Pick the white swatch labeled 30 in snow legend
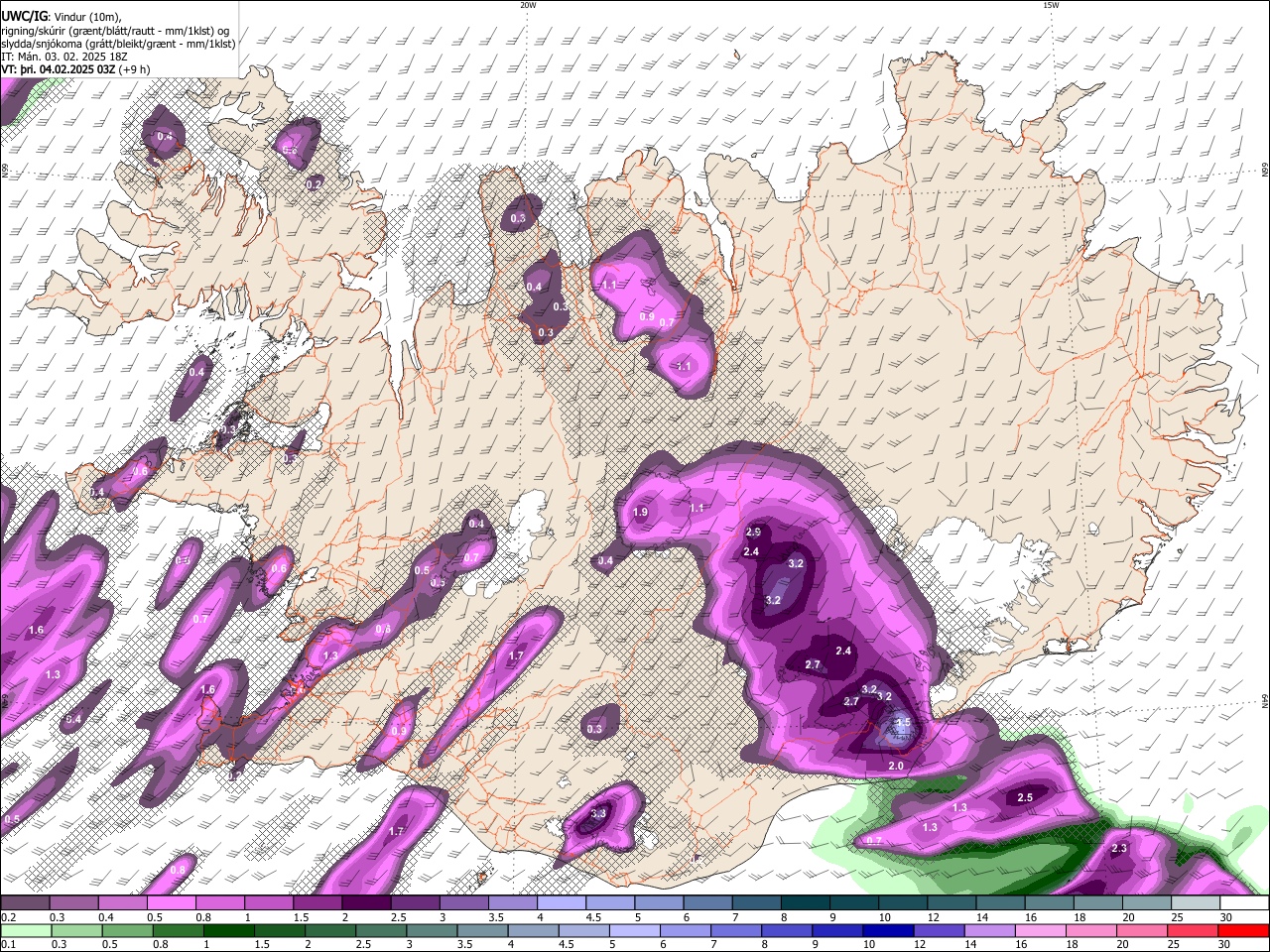The image size is (1270, 952). [1243, 902]
